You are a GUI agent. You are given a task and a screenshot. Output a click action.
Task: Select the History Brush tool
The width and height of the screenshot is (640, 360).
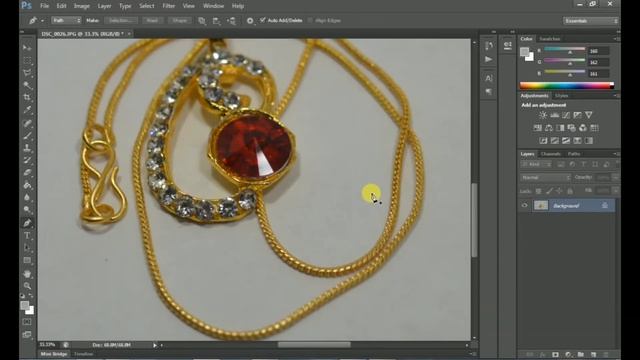(x=27, y=160)
